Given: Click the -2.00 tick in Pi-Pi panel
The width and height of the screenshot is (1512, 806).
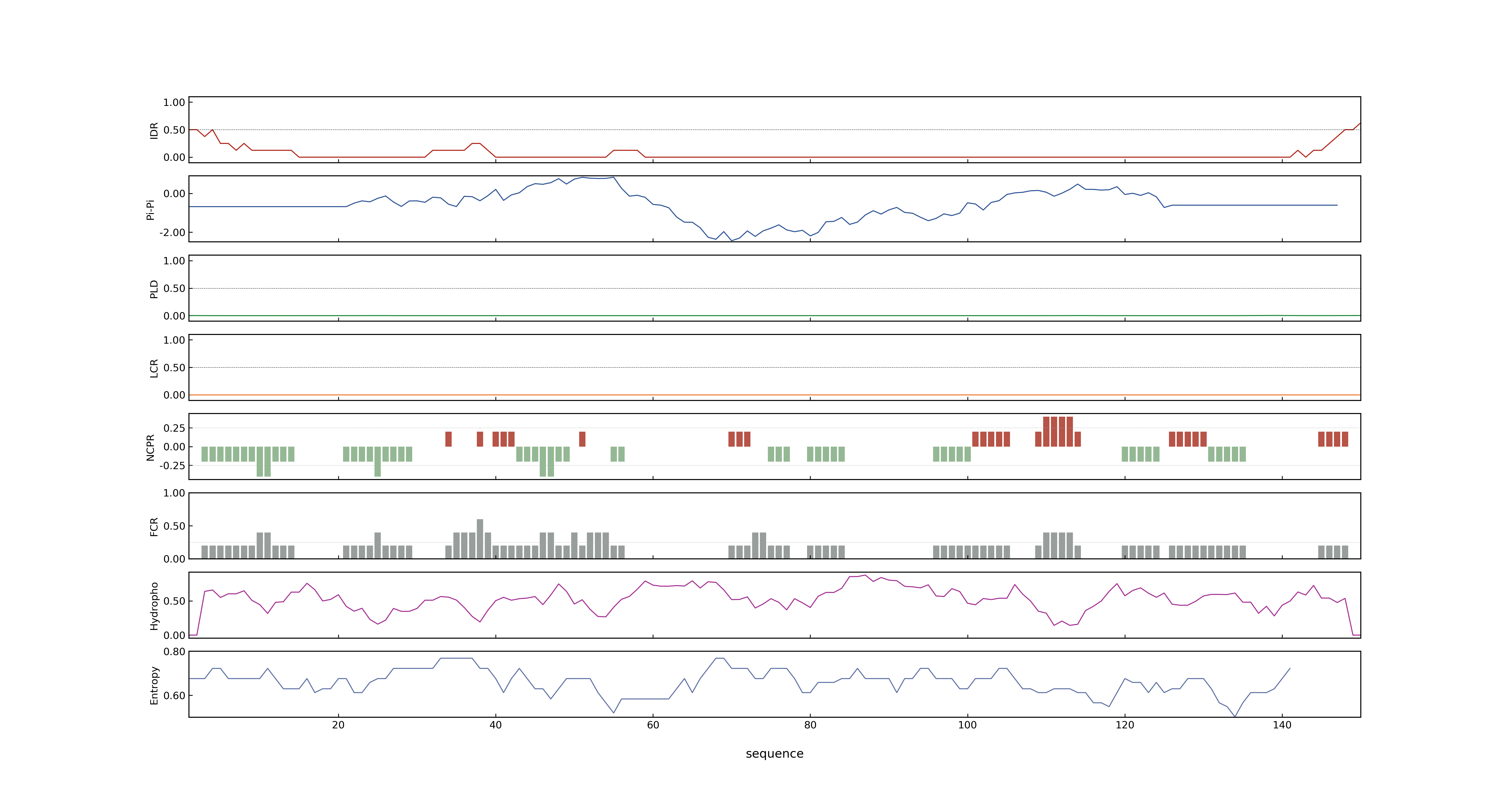Looking at the screenshot, I should tap(172, 233).
